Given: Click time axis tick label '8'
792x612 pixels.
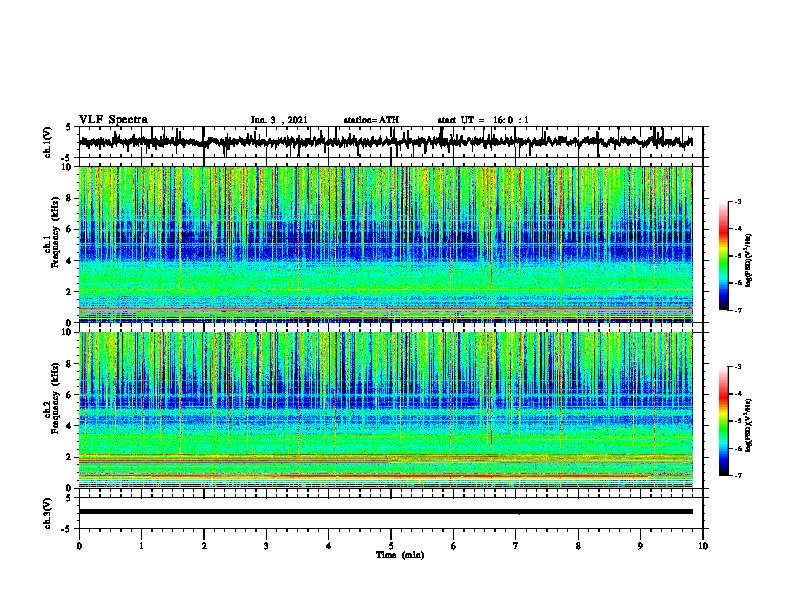Looking at the screenshot, I should 578,546.
